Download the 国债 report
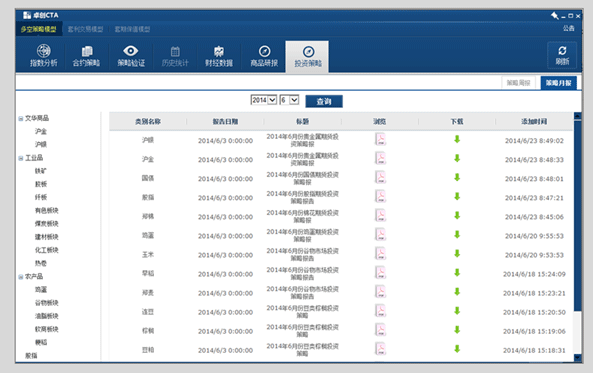The height and width of the screenshot is (373, 593). (x=457, y=177)
